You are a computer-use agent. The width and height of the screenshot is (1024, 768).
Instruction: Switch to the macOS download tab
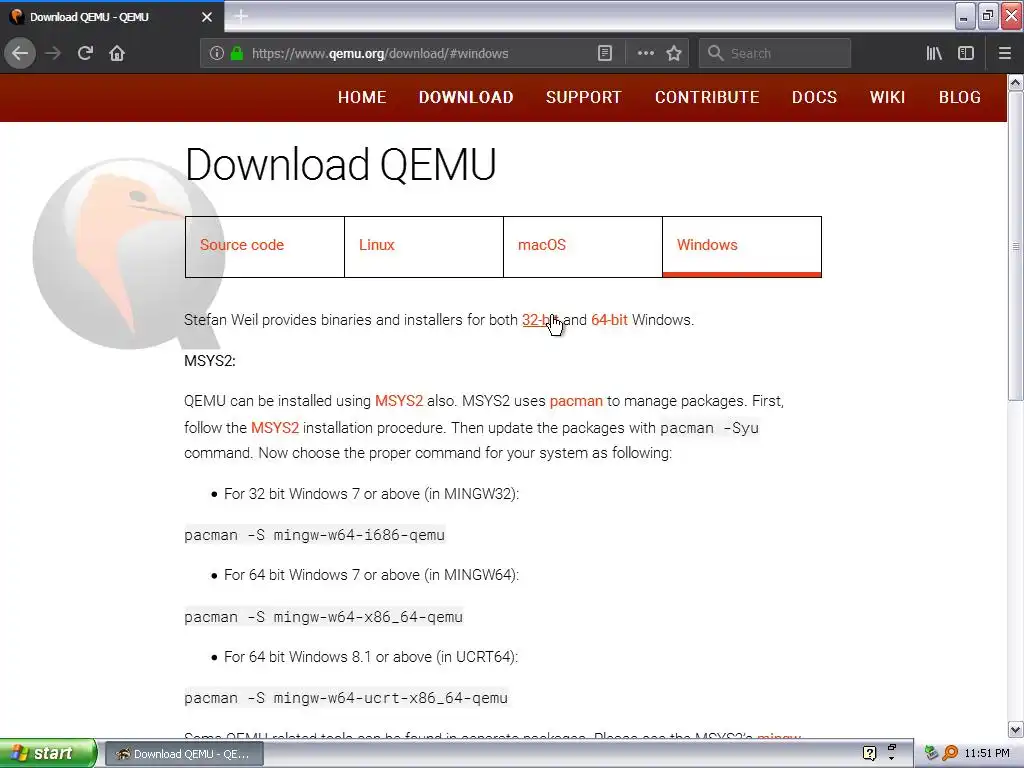click(x=583, y=247)
